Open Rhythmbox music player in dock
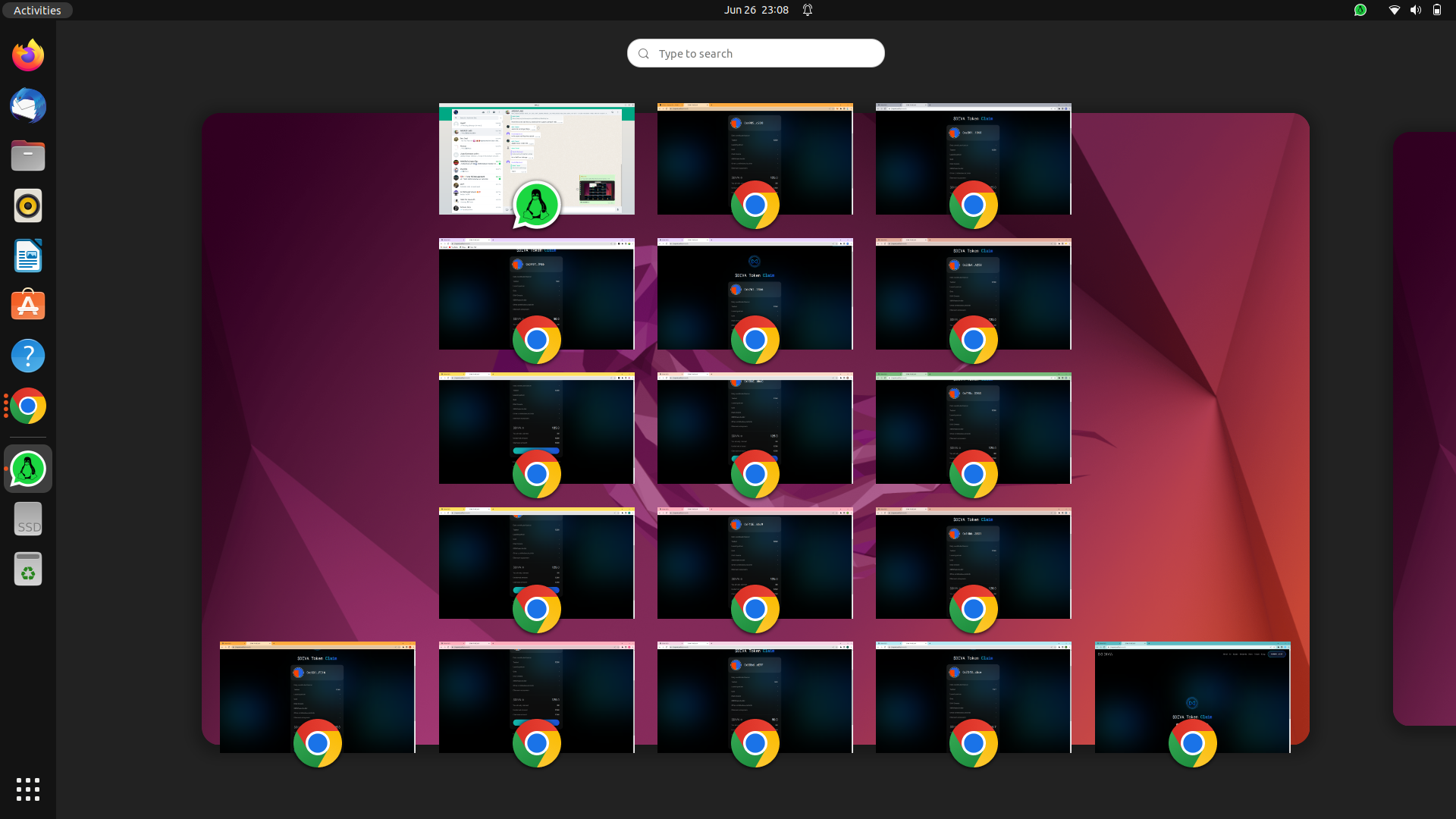Image resolution: width=1456 pixels, height=819 pixels. point(28,206)
